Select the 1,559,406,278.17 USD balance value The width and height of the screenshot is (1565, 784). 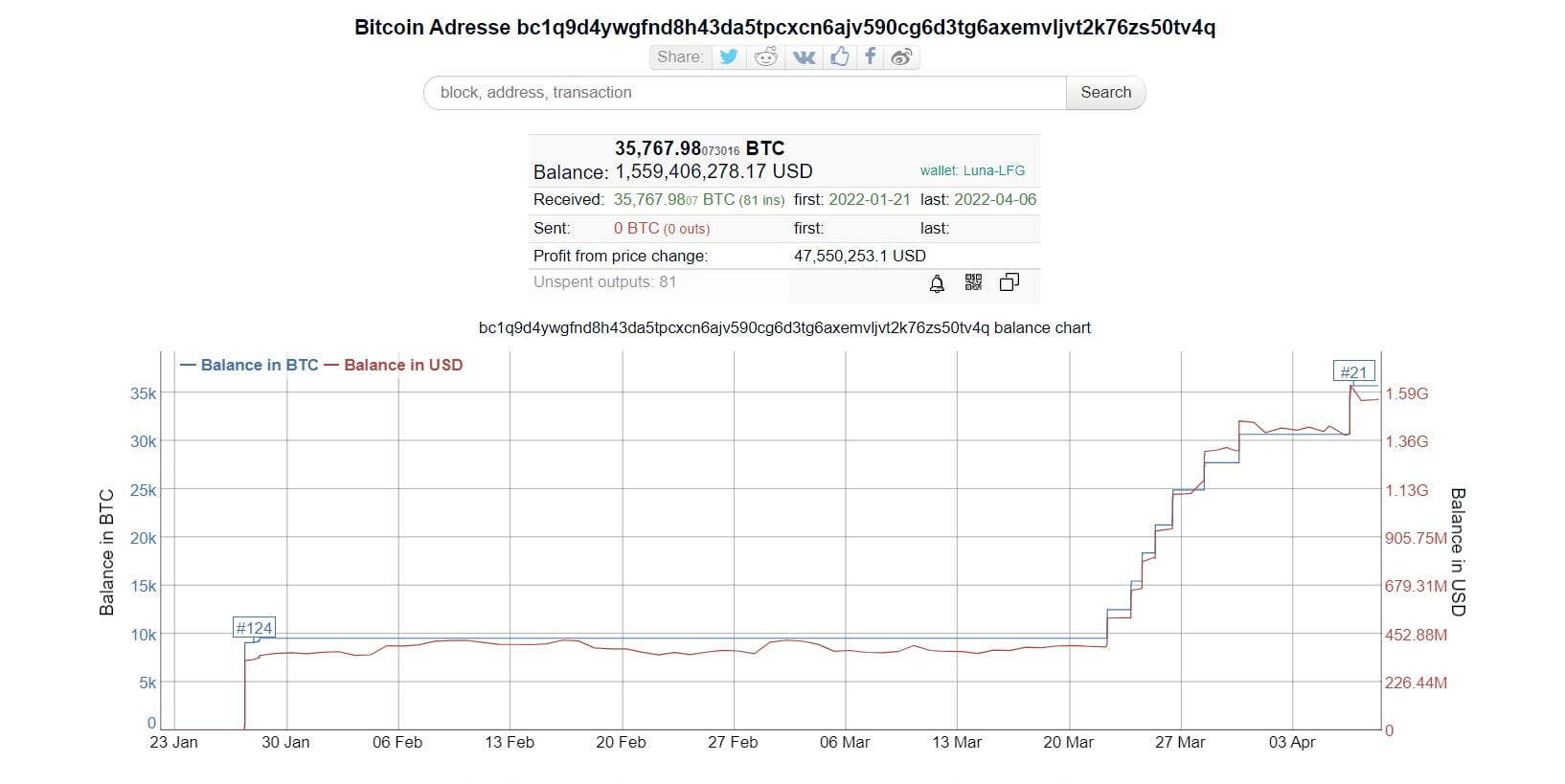coord(714,171)
